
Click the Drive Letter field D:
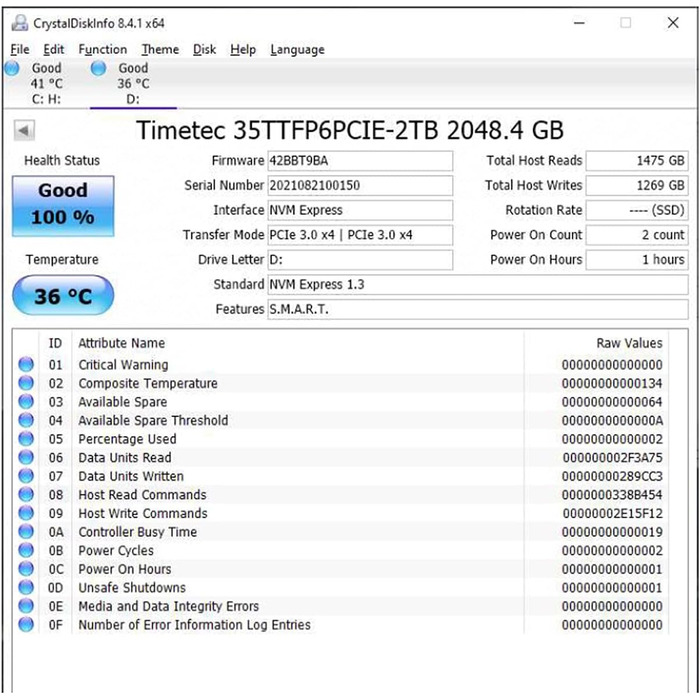click(x=360, y=260)
